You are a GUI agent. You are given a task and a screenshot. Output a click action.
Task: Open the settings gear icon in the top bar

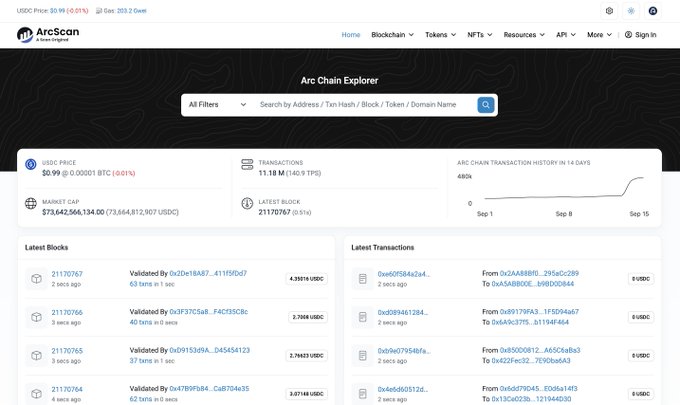point(609,11)
